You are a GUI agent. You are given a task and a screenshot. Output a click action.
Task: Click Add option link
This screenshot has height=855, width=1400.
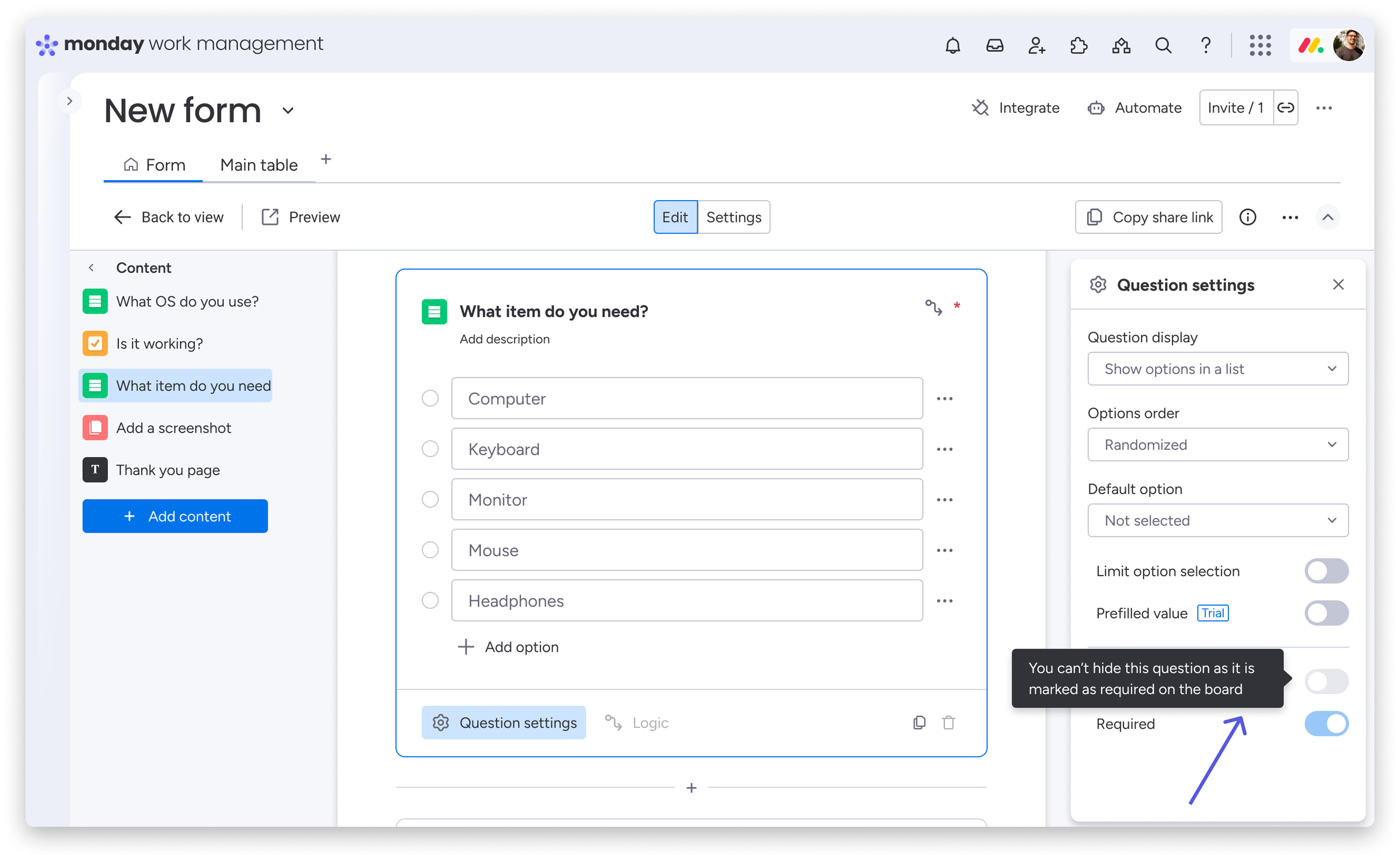508,647
